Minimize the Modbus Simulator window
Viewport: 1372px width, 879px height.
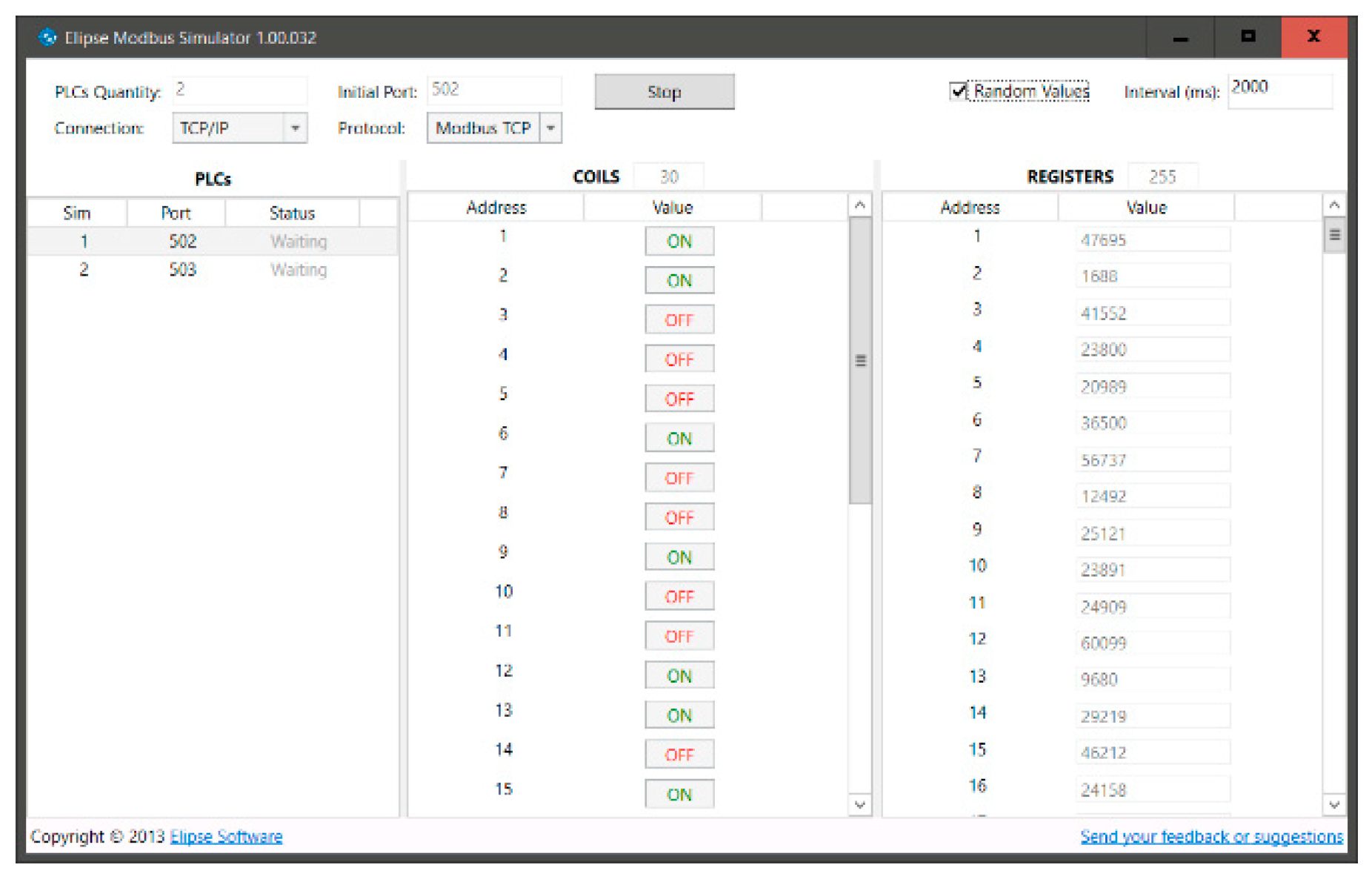pyautogui.click(x=1180, y=37)
